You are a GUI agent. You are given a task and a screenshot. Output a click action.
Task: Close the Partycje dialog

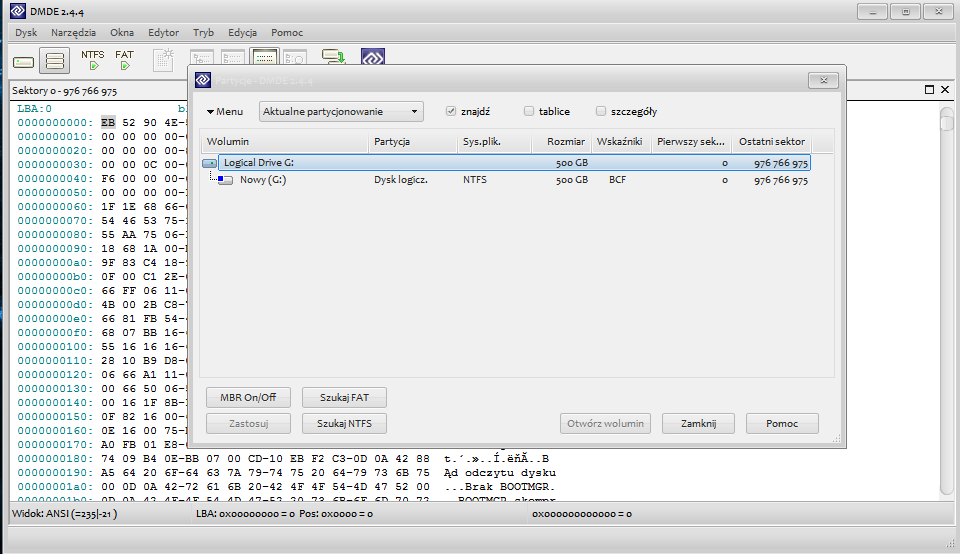(823, 80)
